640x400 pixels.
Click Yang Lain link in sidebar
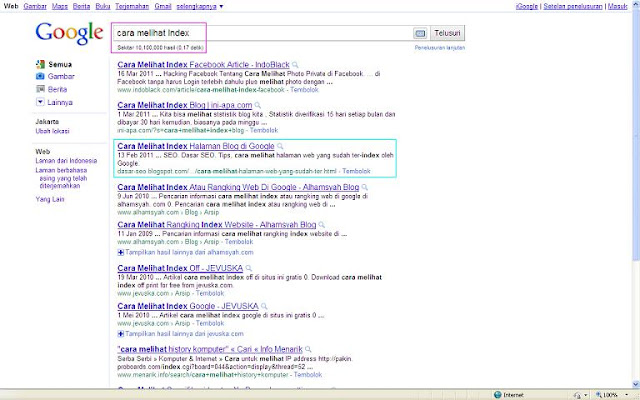pyautogui.click(x=50, y=199)
